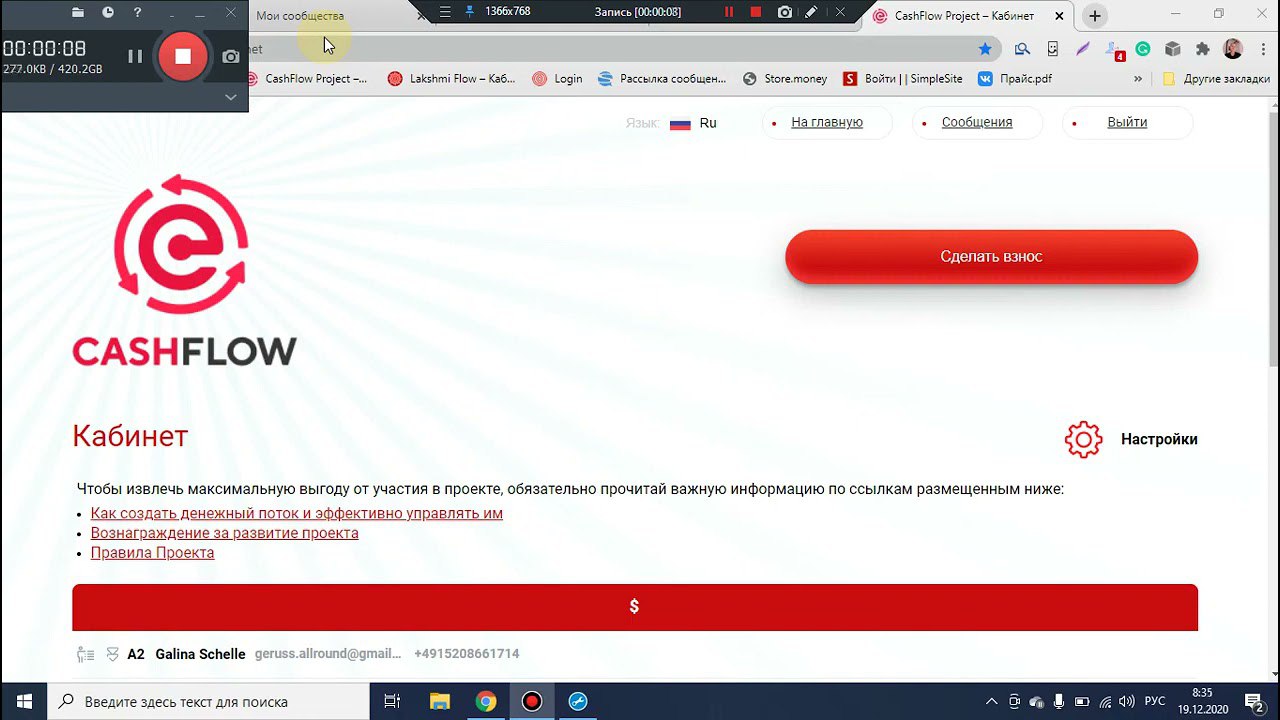Open the gray cube extension
The width and height of the screenshot is (1280, 720).
tap(1173, 48)
